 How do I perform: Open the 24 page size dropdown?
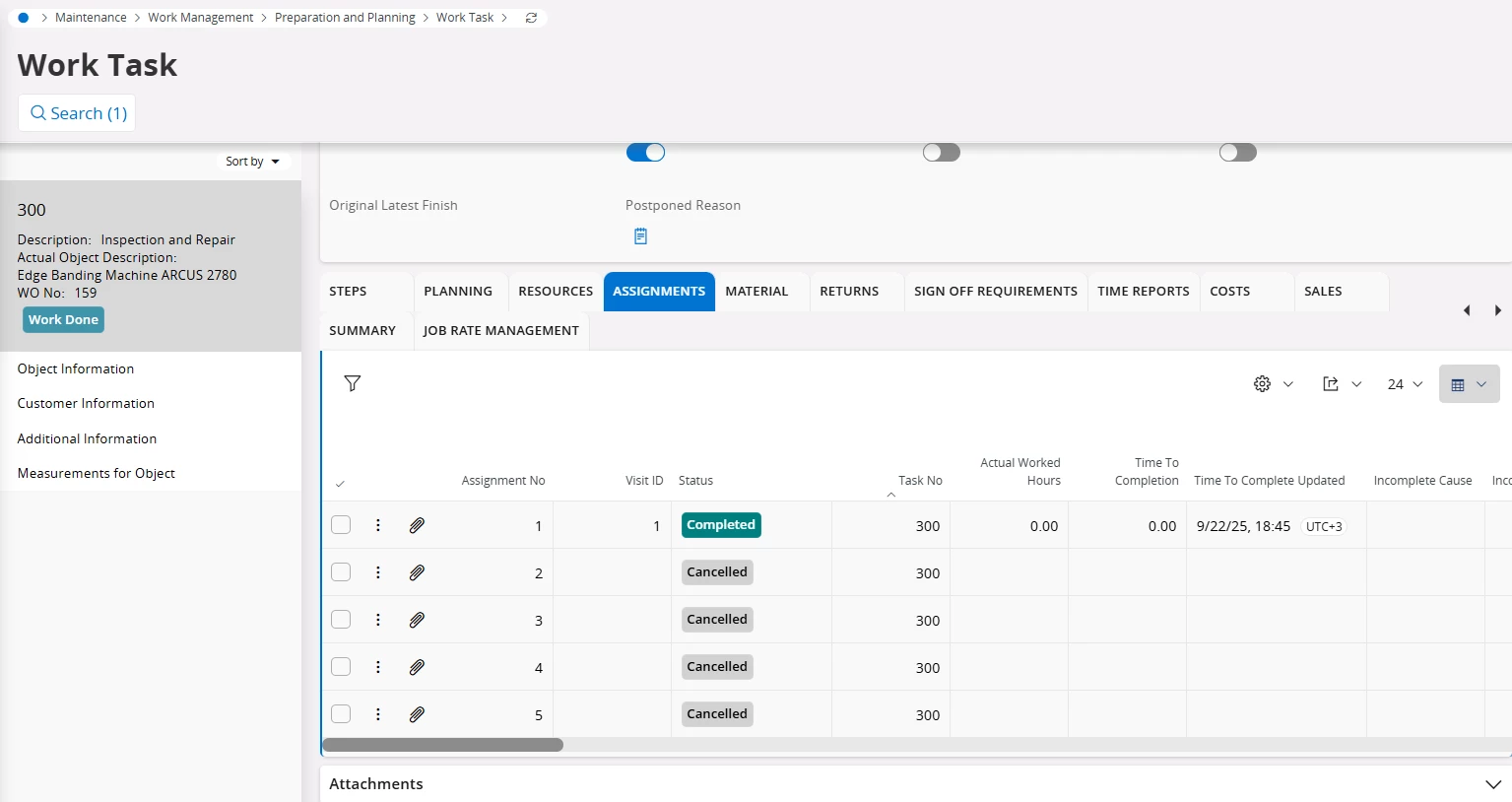tap(1405, 384)
